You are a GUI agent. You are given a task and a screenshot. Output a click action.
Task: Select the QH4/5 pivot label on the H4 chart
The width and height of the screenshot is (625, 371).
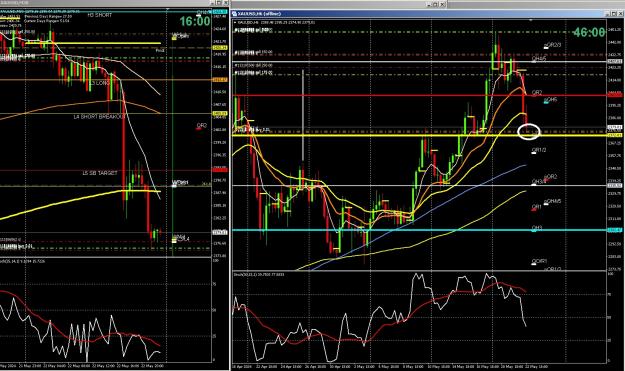(x=539, y=59)
